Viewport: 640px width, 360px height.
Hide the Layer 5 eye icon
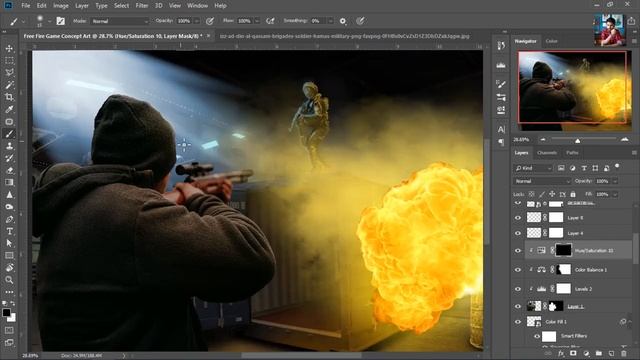point(518,218)
